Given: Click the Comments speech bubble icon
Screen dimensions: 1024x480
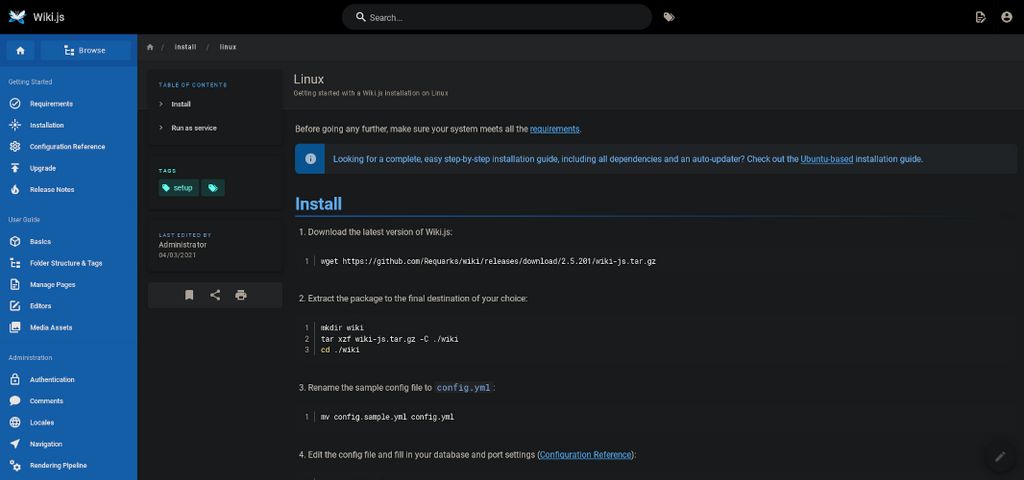Looking at the screenshot, I should coord(15,401).
